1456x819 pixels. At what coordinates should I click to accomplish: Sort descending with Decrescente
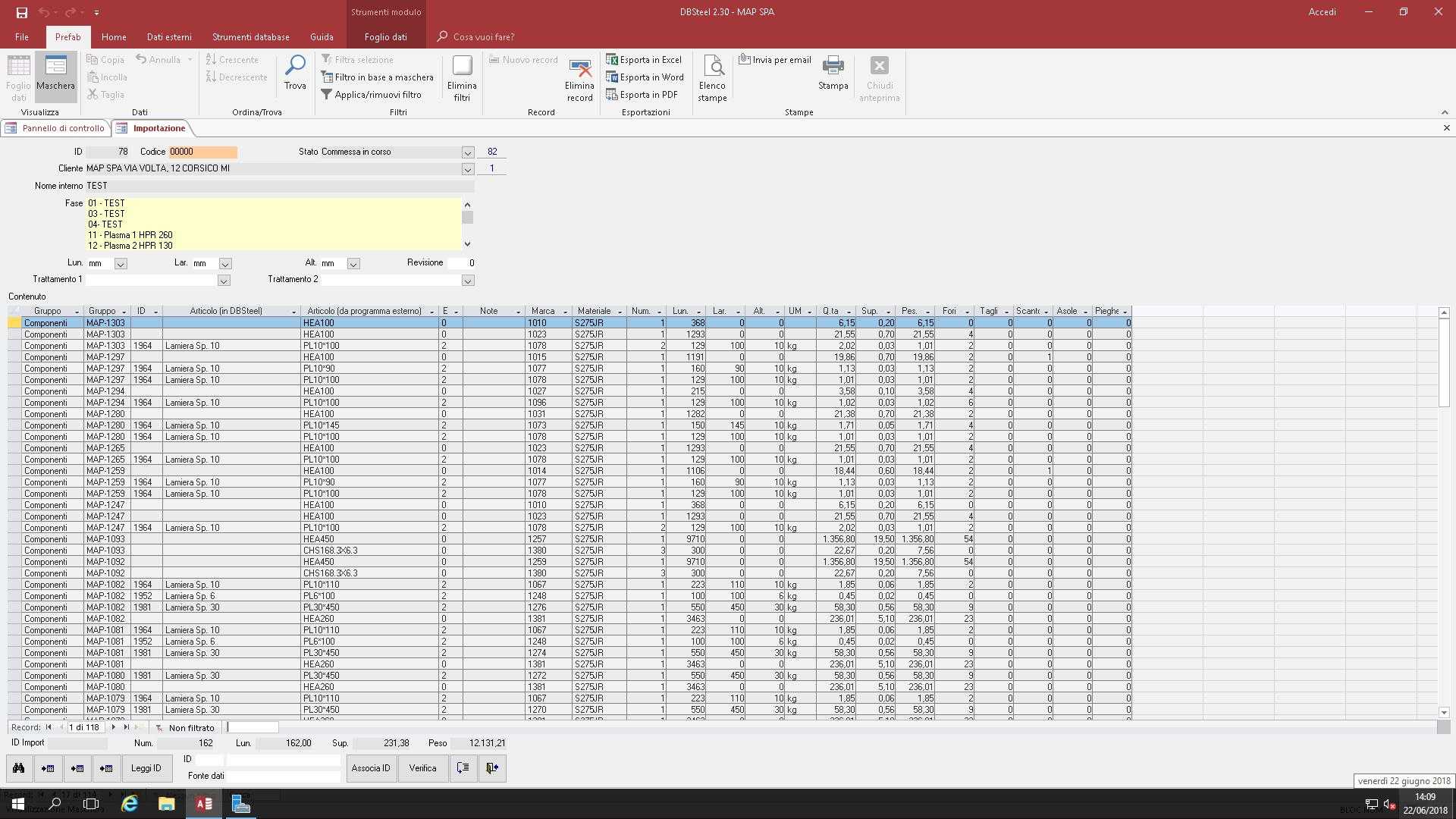237,77
